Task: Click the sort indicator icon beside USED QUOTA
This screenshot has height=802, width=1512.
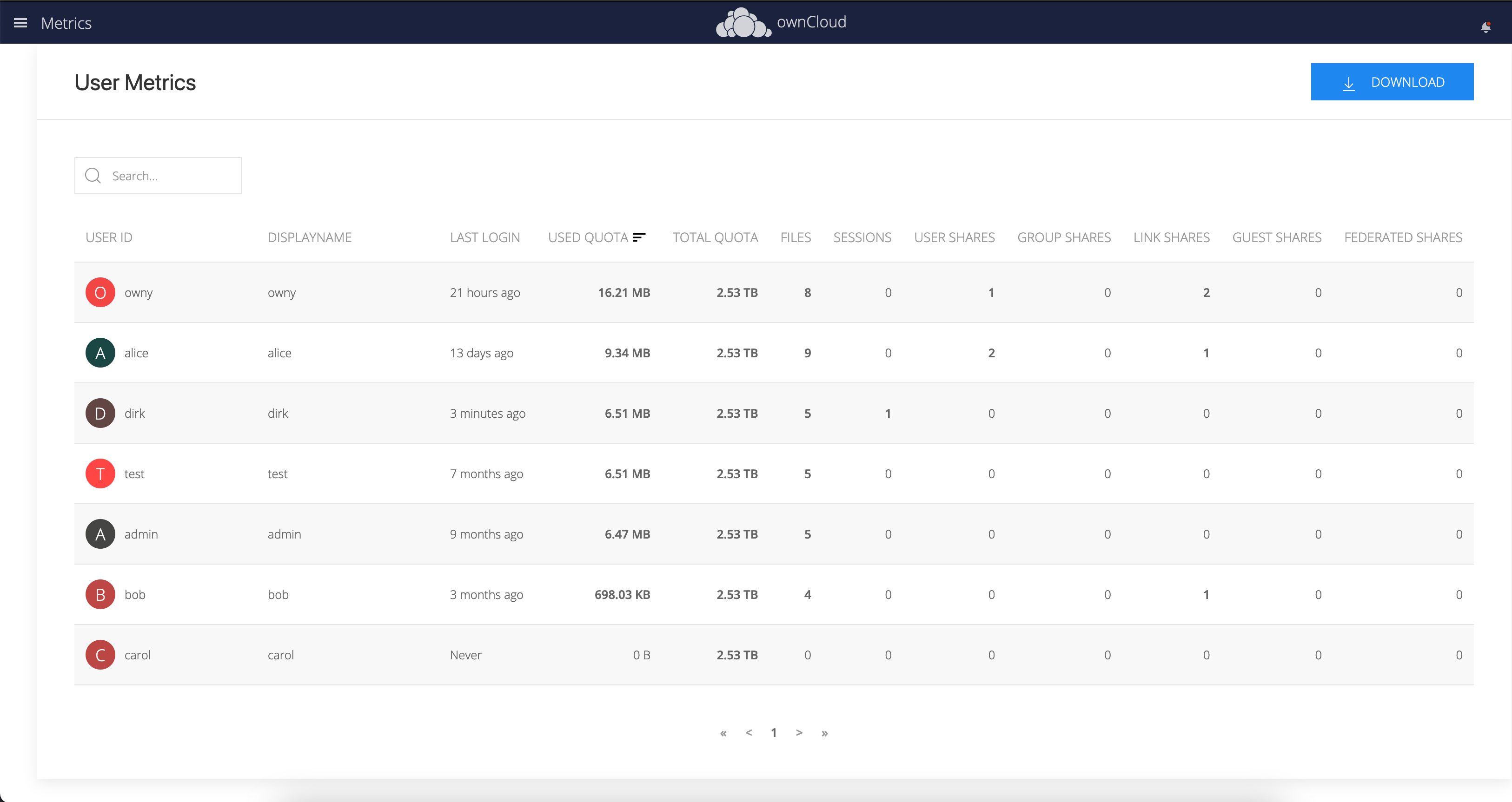Action: click(639, 237)
